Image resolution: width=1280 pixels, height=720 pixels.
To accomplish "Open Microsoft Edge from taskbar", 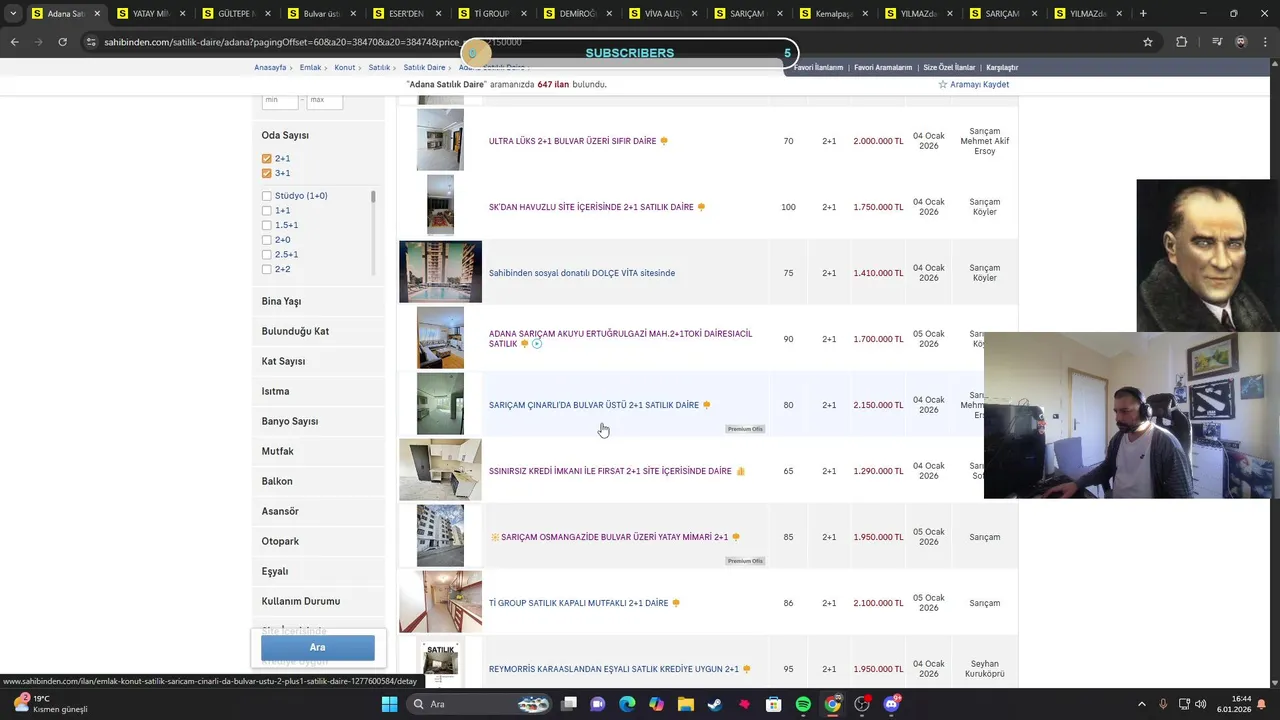I will (x=627, y=704).
